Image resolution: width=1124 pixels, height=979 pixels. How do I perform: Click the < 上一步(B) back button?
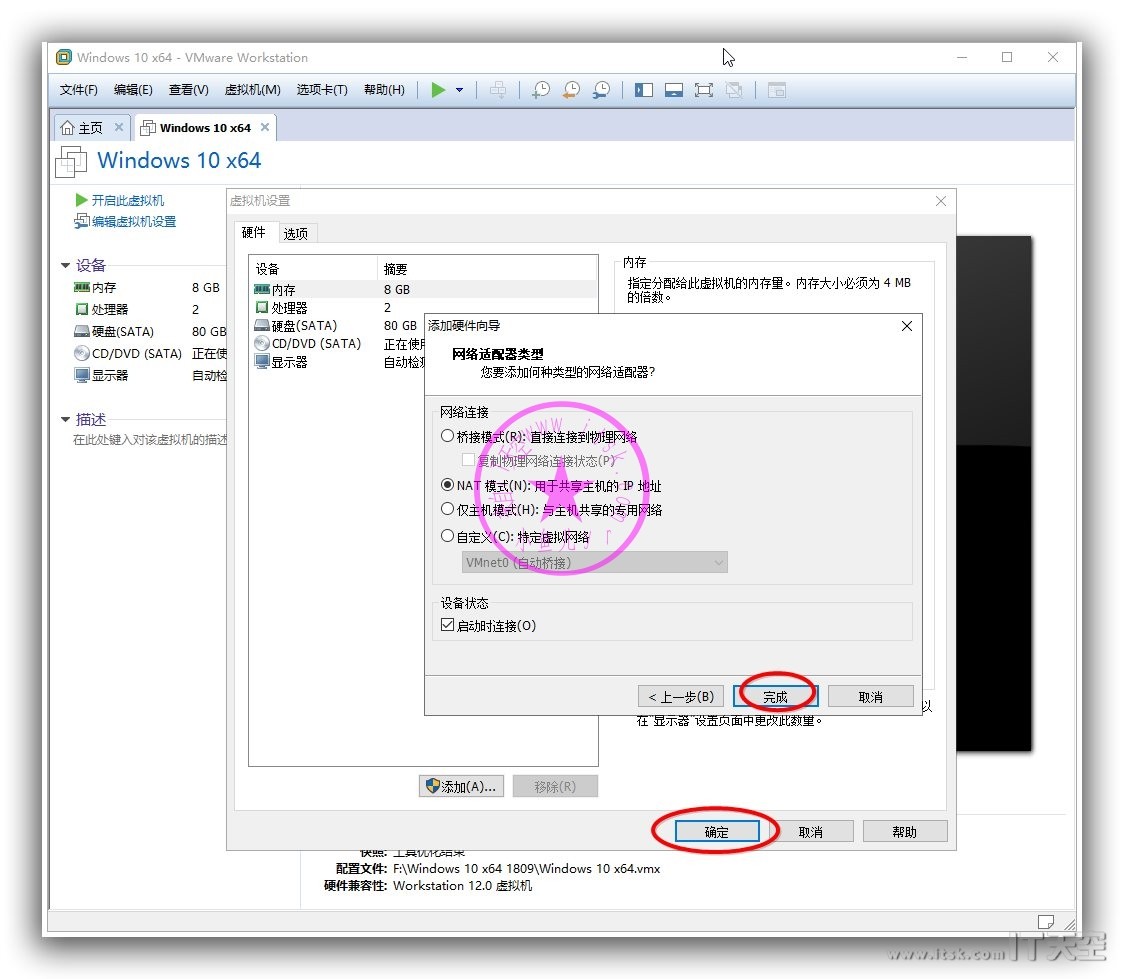(681, 697)
